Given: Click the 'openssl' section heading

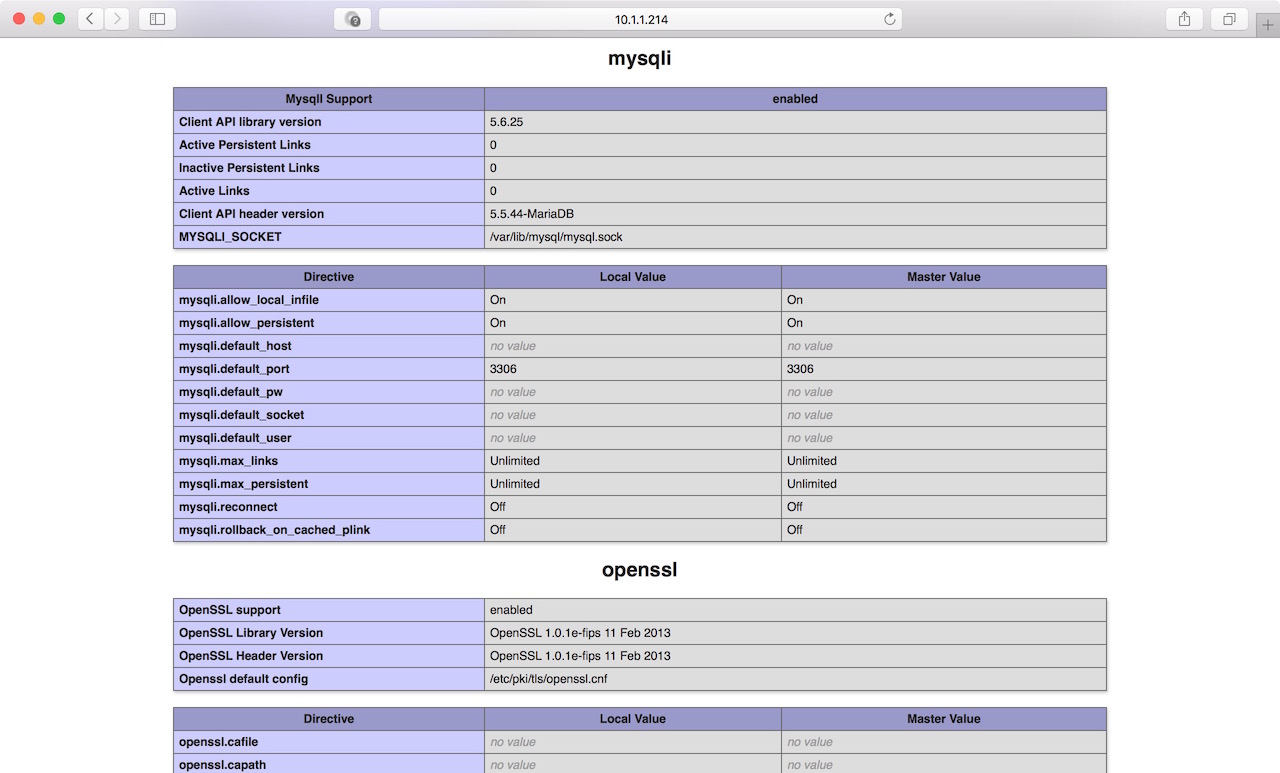Looking at the screenshot, I should [x=640, y=570].
